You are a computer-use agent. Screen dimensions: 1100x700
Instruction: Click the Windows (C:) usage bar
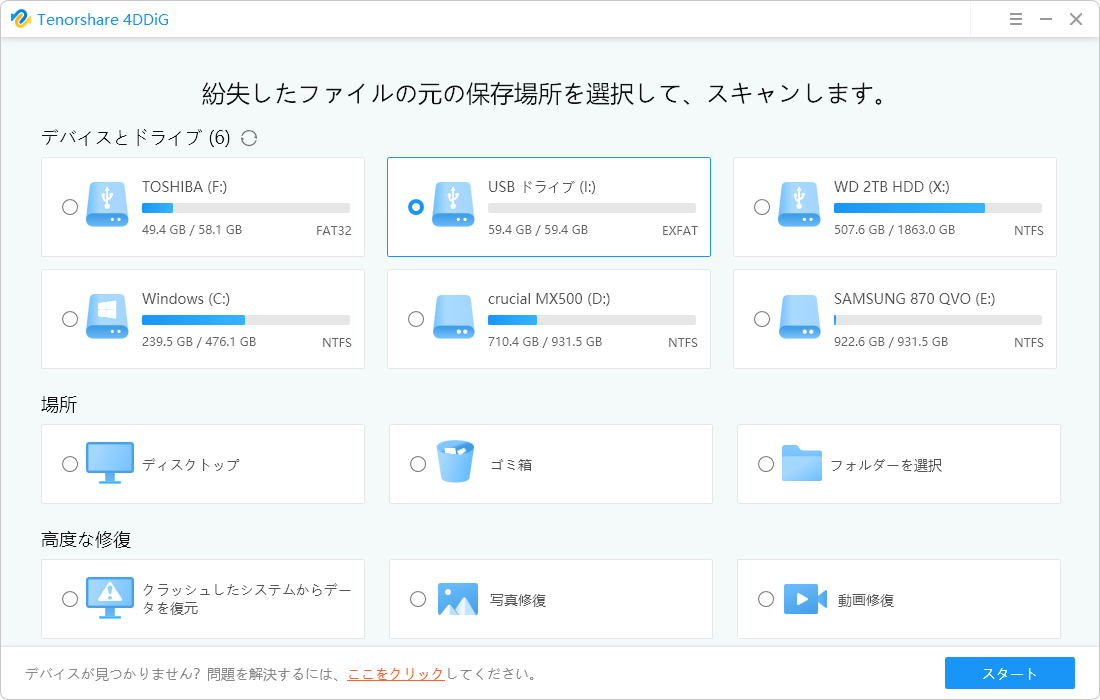click(246, 321)
